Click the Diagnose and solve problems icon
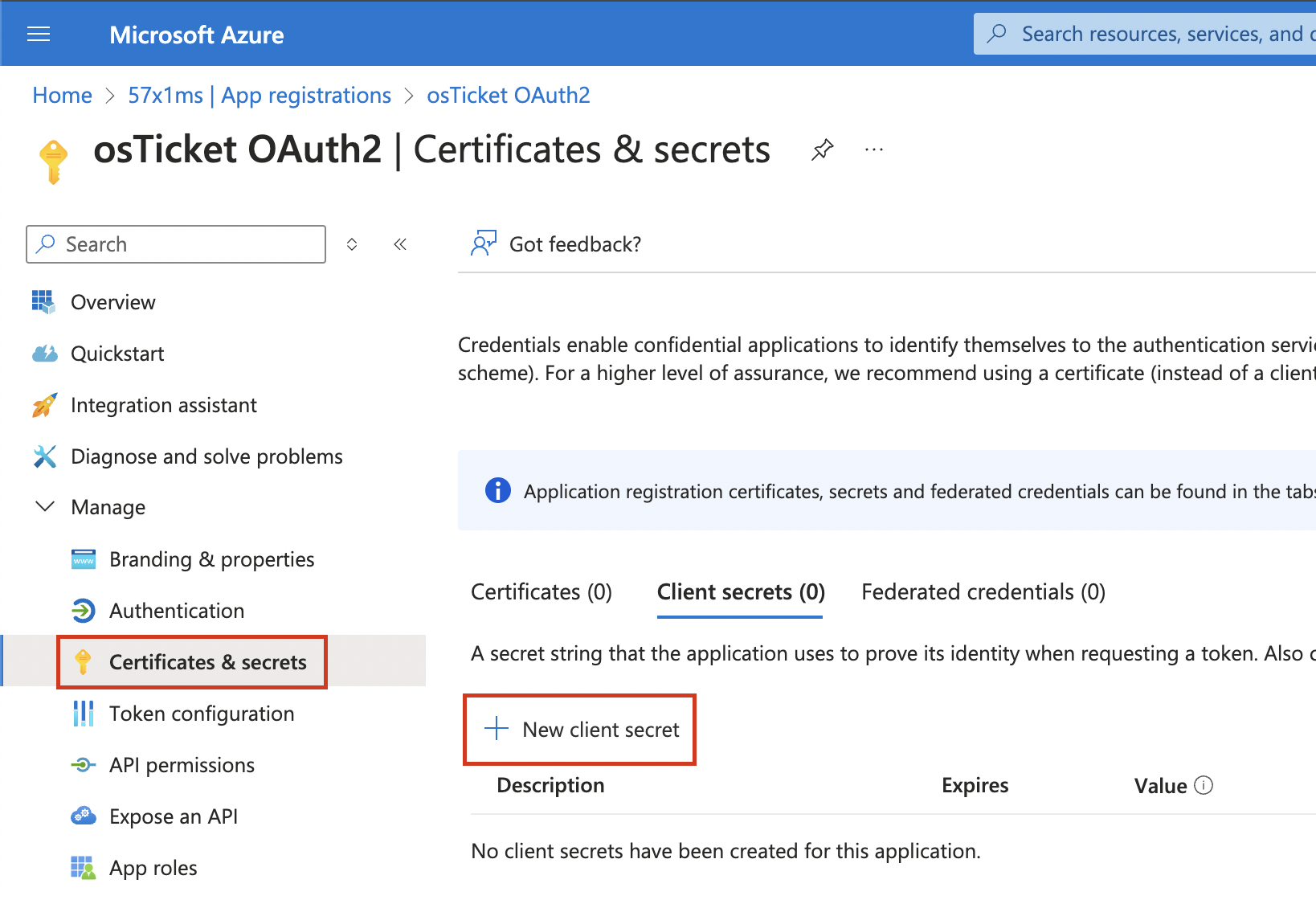1316x900 pixels. (45, 456)
